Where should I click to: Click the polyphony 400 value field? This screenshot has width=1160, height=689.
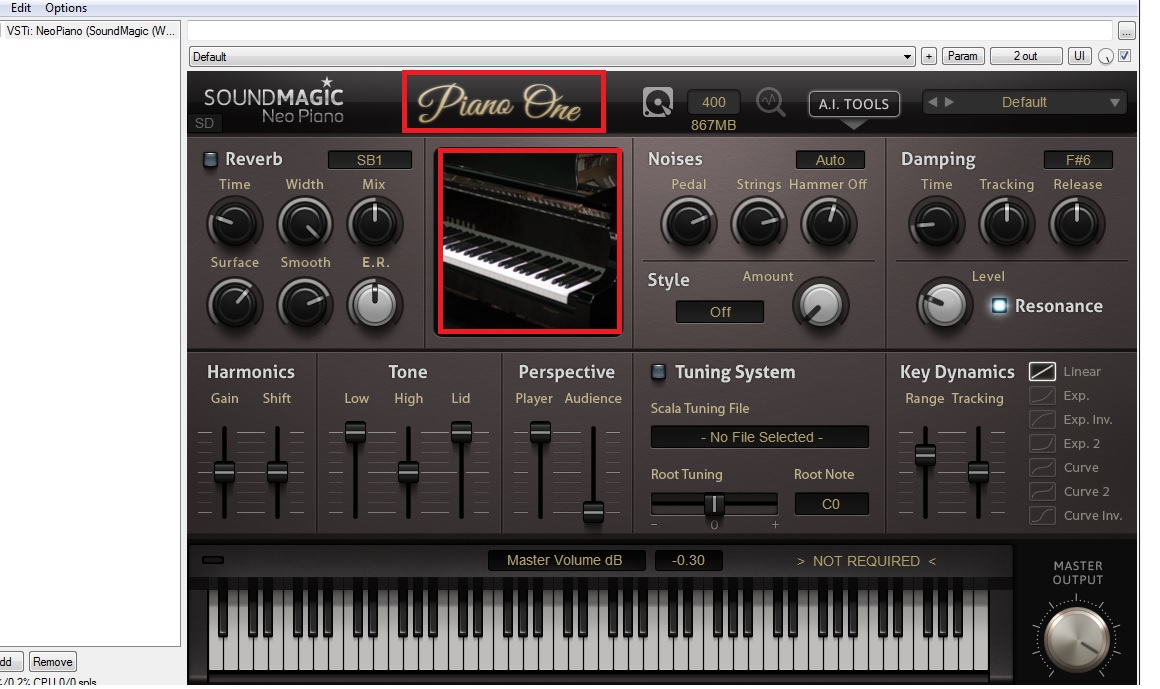point(713,102)
